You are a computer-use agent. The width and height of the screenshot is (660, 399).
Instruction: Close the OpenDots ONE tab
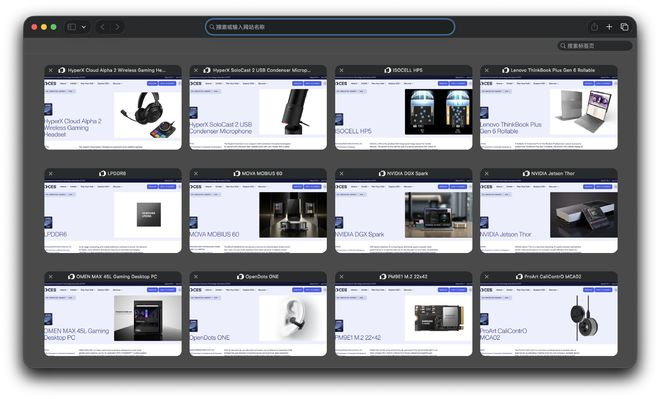pyautogui.click(x=196, y=277)
